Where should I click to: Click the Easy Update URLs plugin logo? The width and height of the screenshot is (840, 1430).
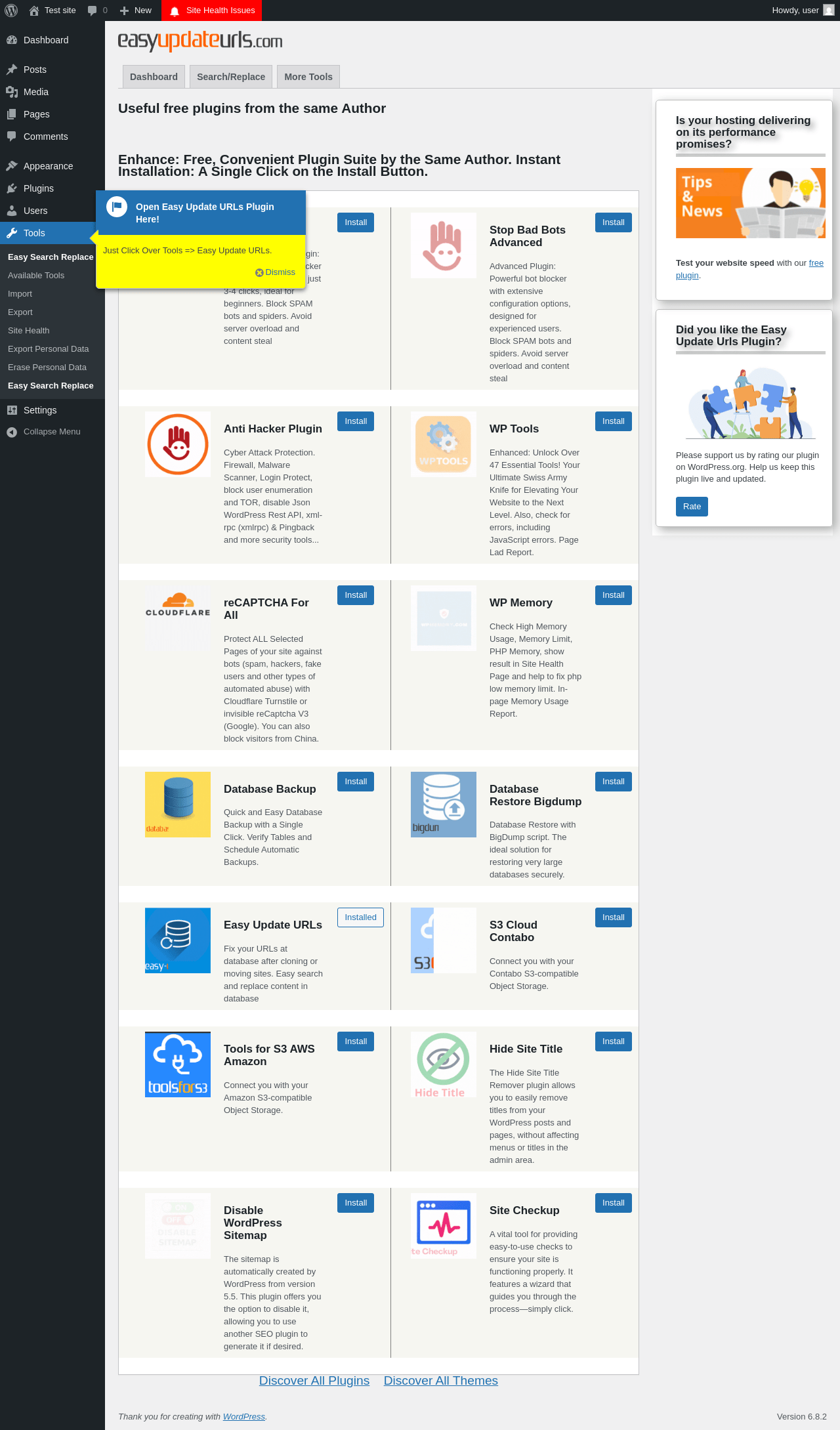click(x=178, y=940)
